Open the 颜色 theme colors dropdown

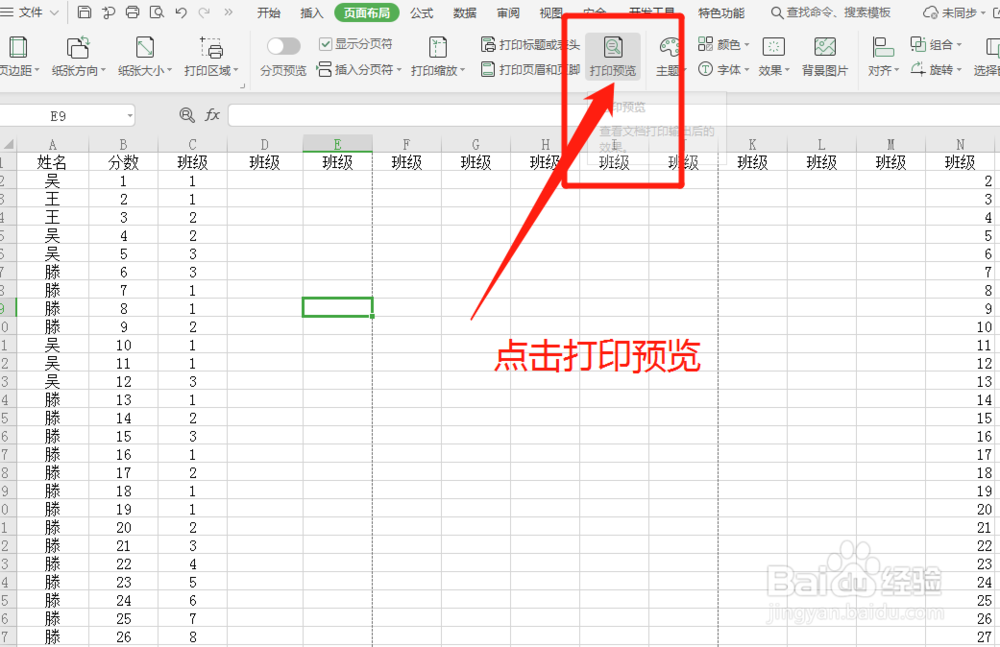click(723, 44)
